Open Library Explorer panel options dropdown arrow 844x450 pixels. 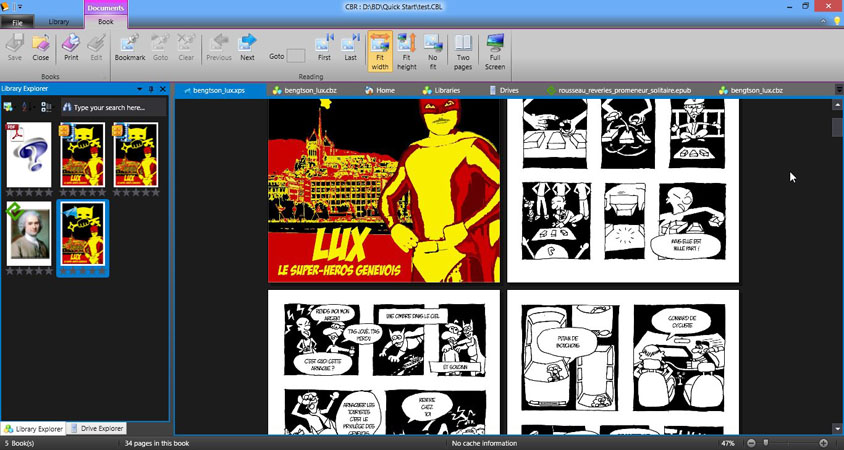[139, 89]
